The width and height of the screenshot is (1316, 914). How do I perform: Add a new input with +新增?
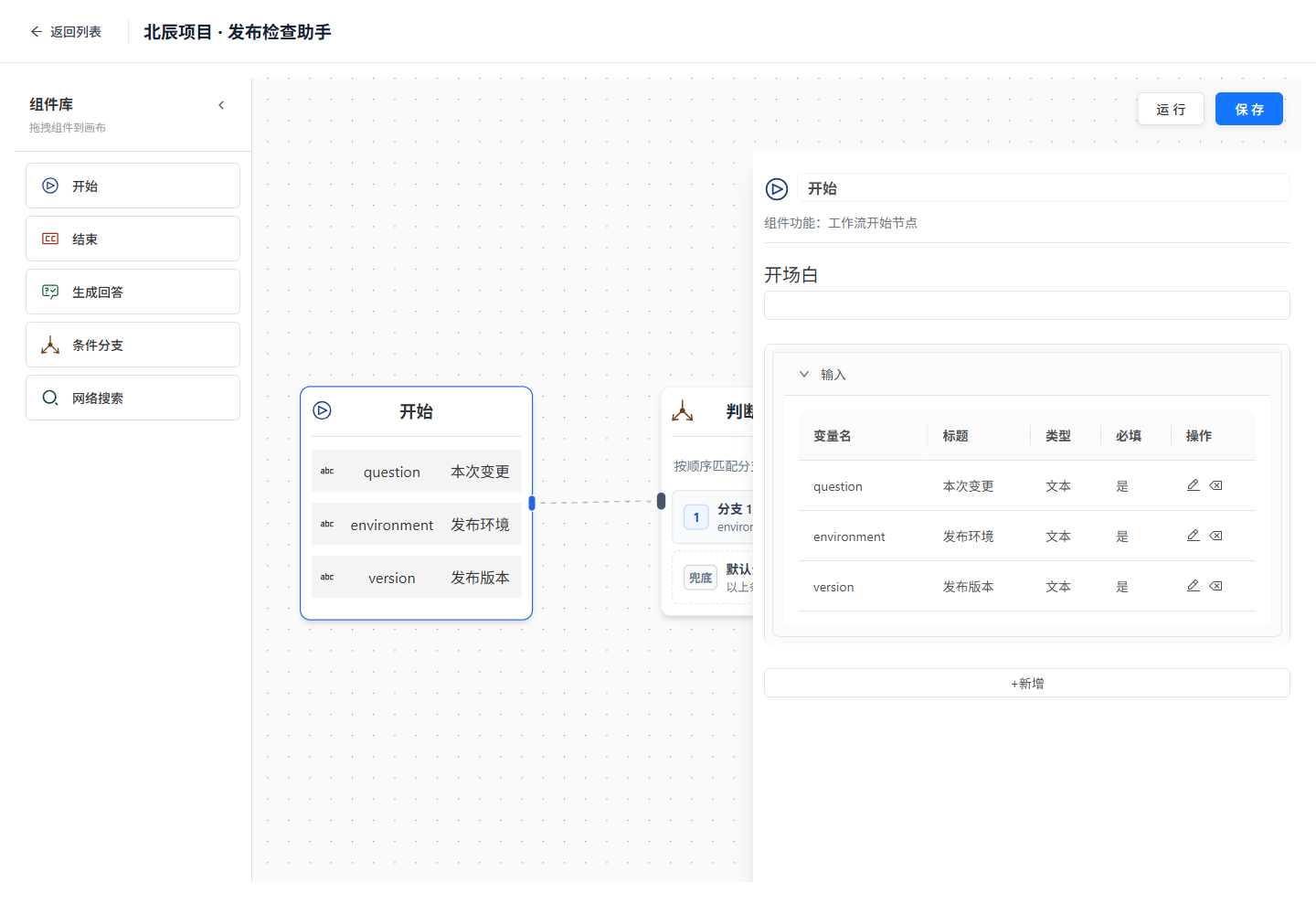(1027, 683)
